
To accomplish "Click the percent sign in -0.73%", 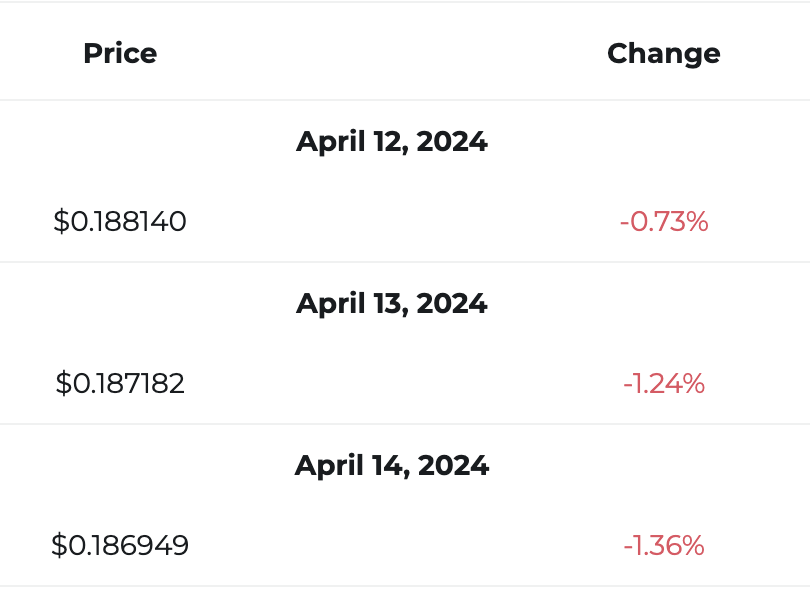I will tap(697, 222).
